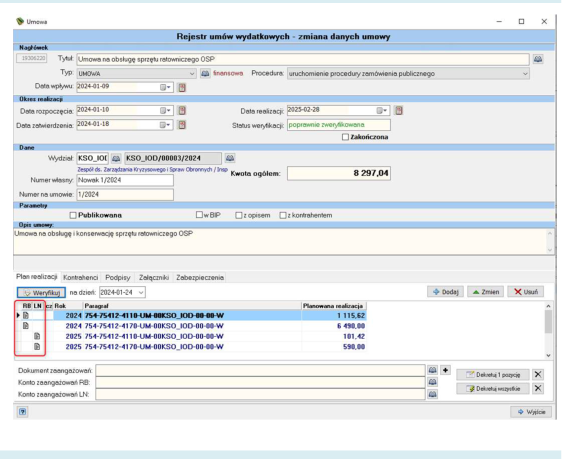Image resolution: width=562 pixels, height=459 pixels.
Task: Click the lookup icon beside the Tytuł field
Action: (538, 59)
